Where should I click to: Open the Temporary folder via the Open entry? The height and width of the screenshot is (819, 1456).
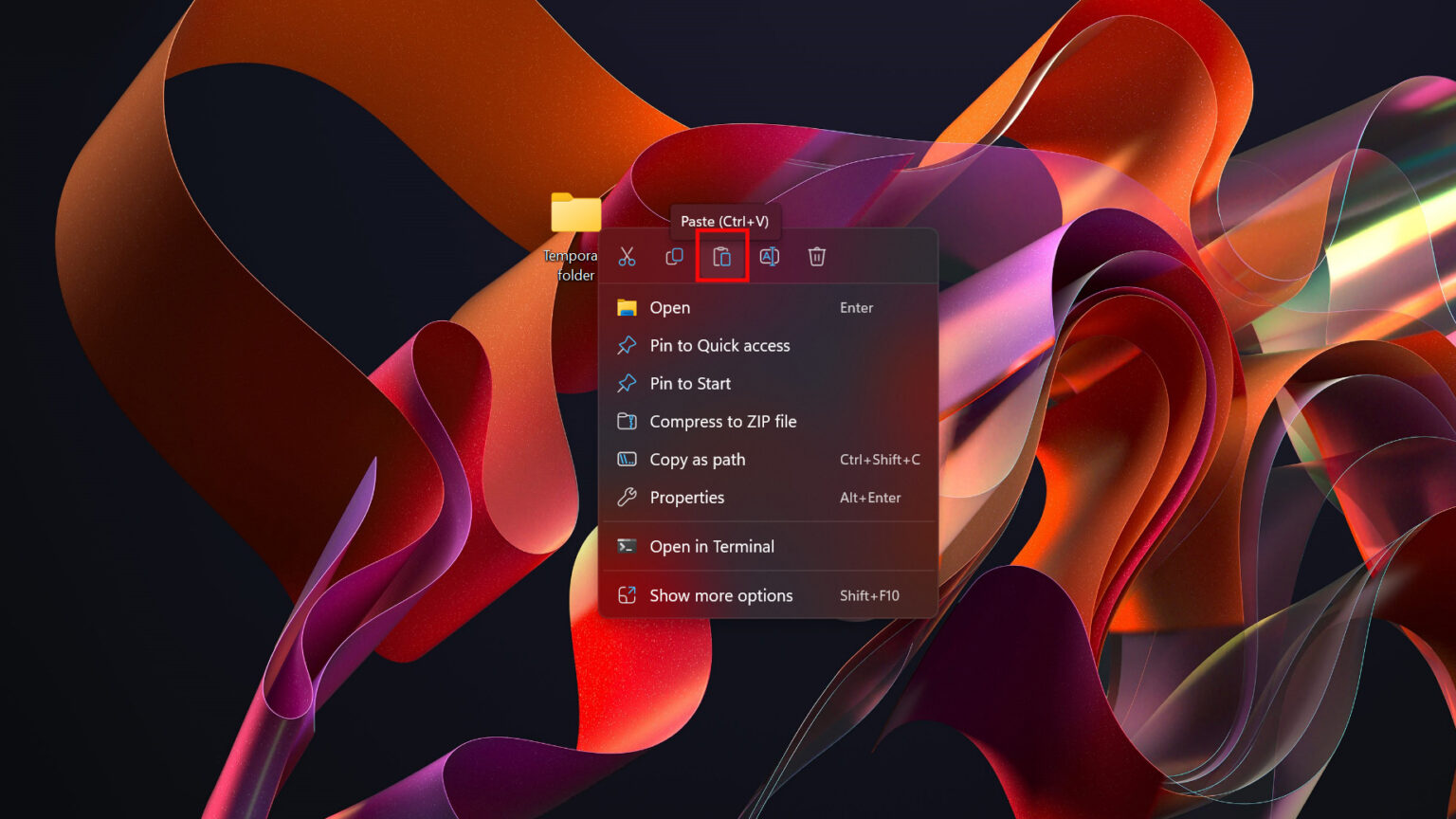point(669,307)
